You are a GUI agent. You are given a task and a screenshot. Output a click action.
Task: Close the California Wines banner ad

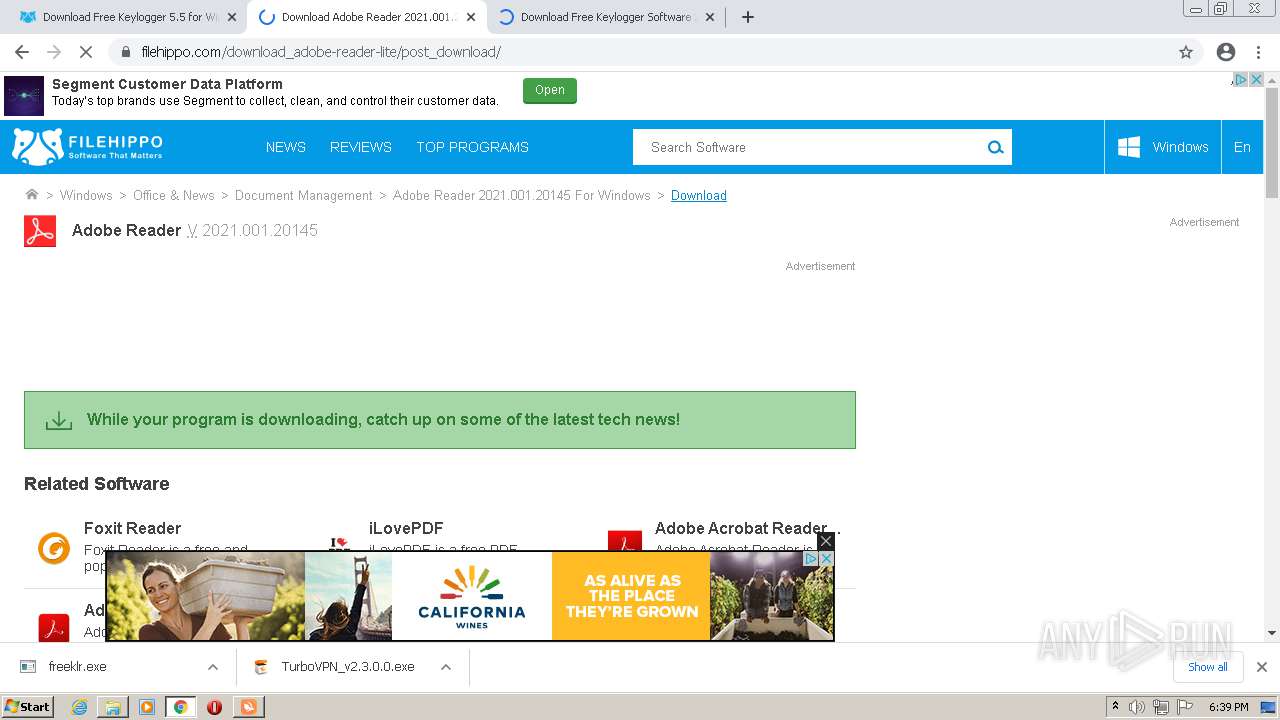[825, 541]
